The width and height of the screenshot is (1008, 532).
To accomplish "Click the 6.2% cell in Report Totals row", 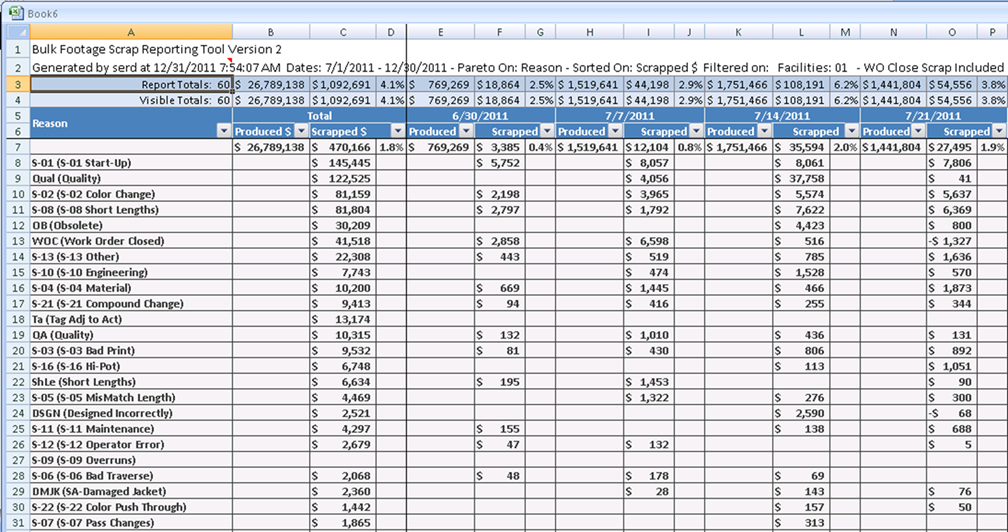I will click(845, 84).
